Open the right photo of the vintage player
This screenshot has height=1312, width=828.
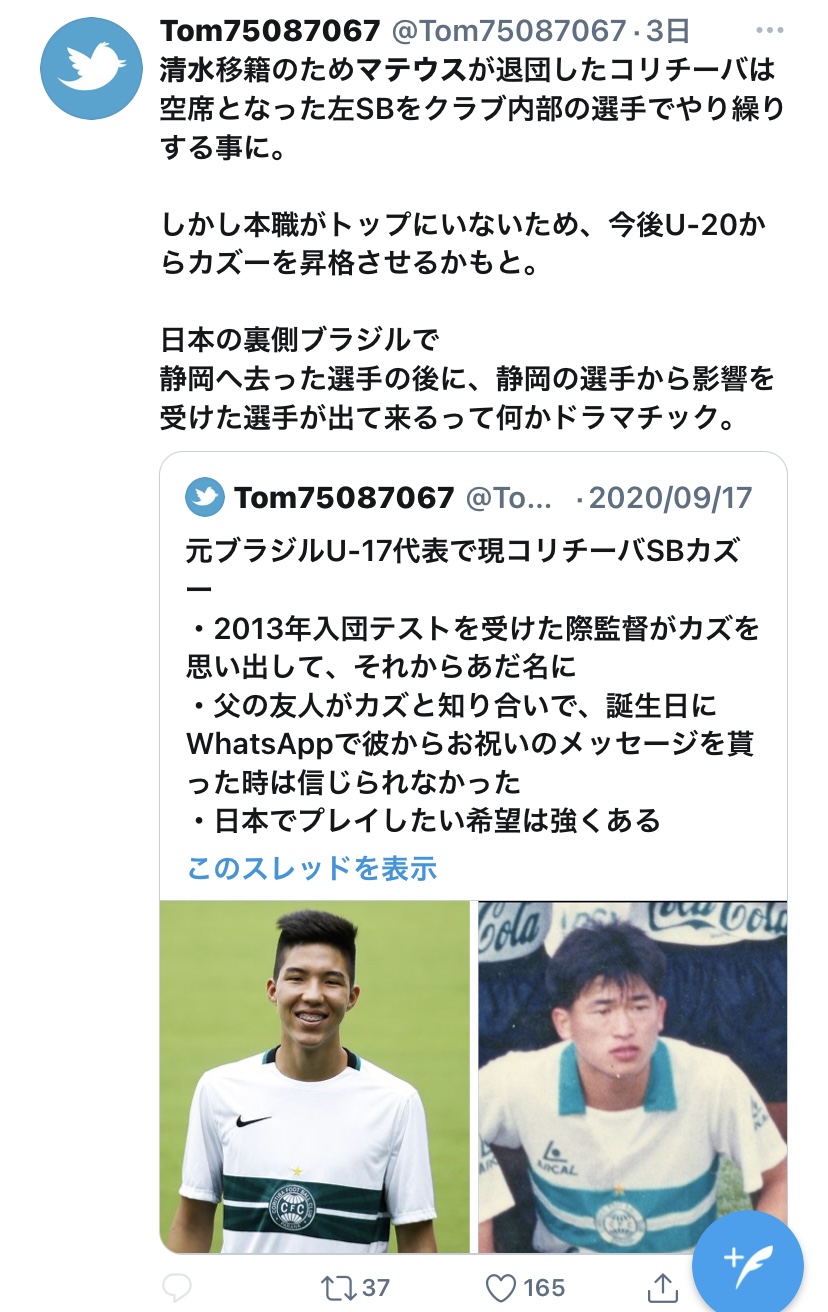pos(632,1077)
